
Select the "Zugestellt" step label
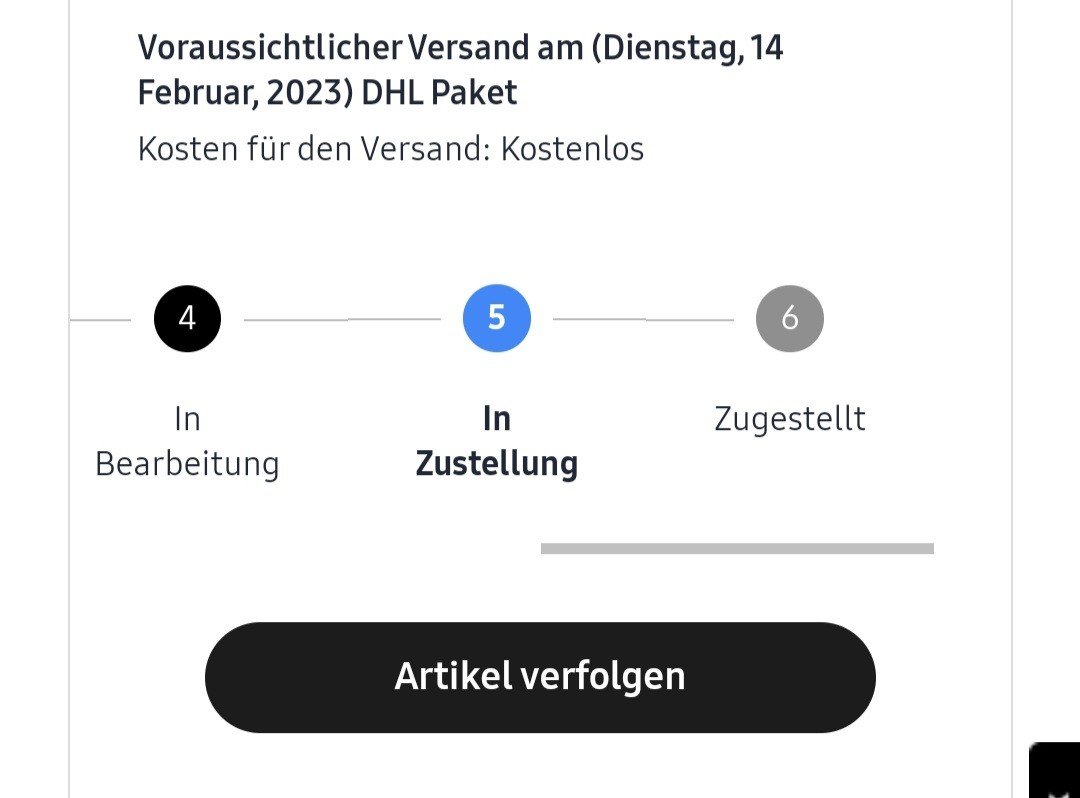[x=790, y=418]
